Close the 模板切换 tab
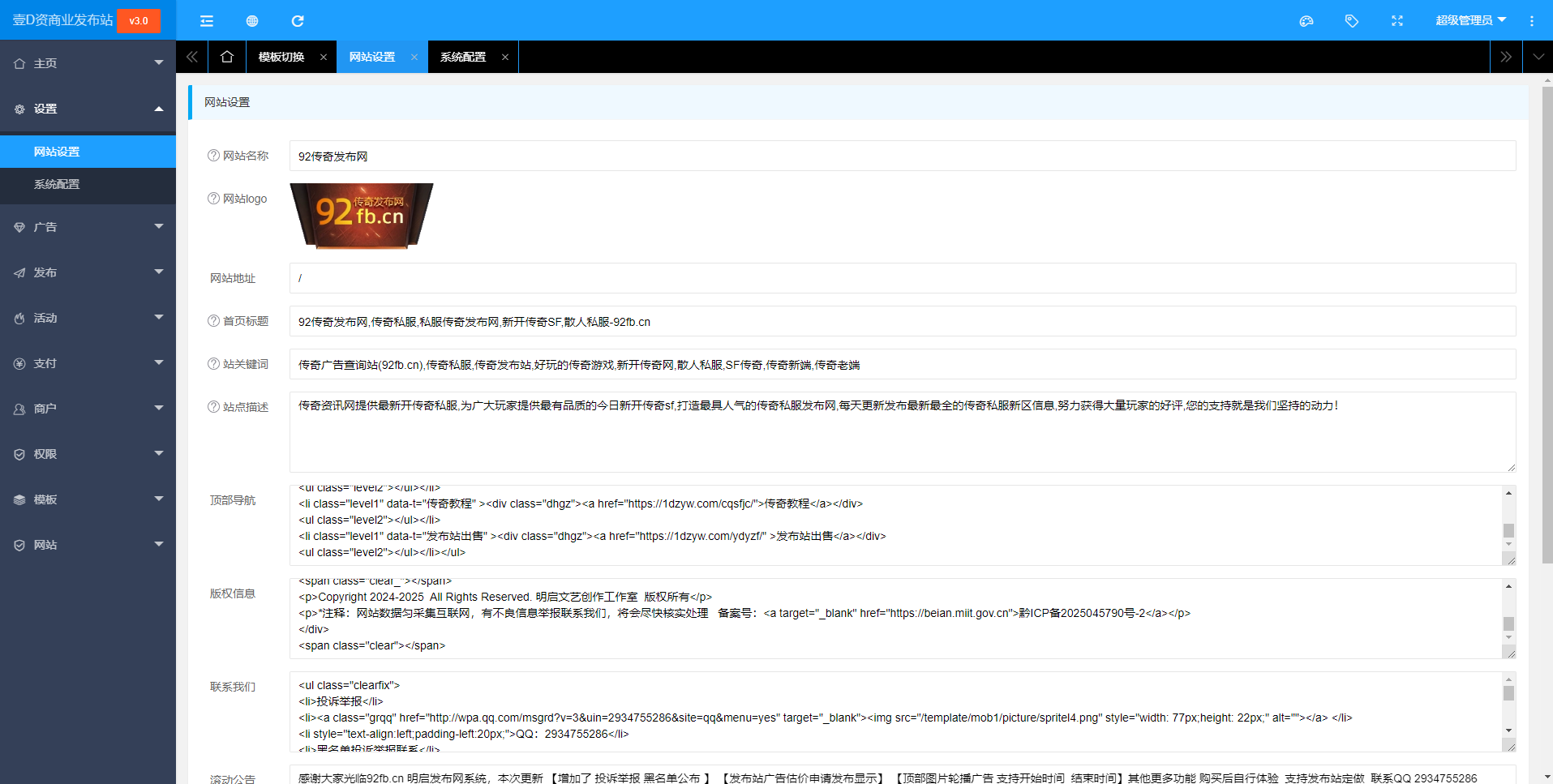 point(324,56)
